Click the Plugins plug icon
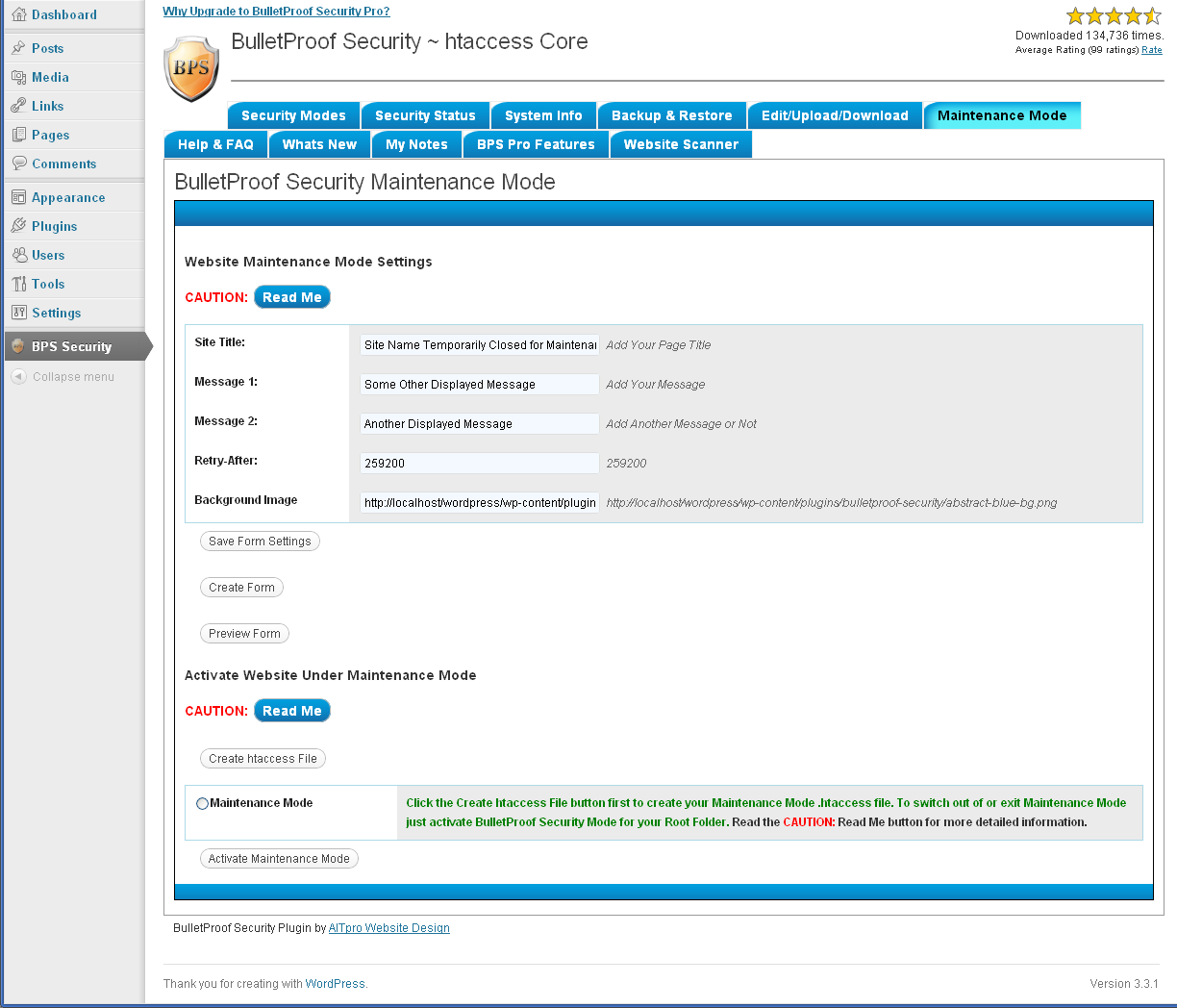The image size is (1177, 1008). [19, 226]
